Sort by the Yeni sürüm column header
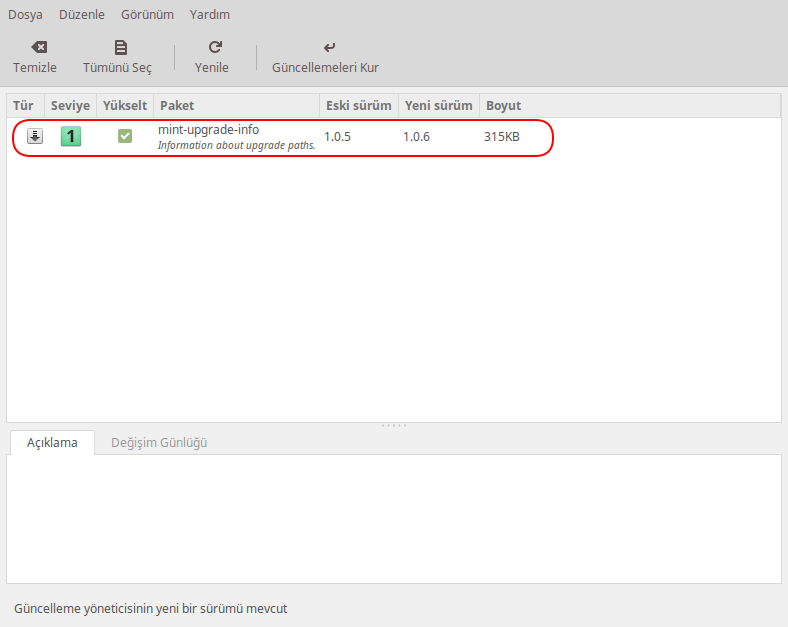 439,106
